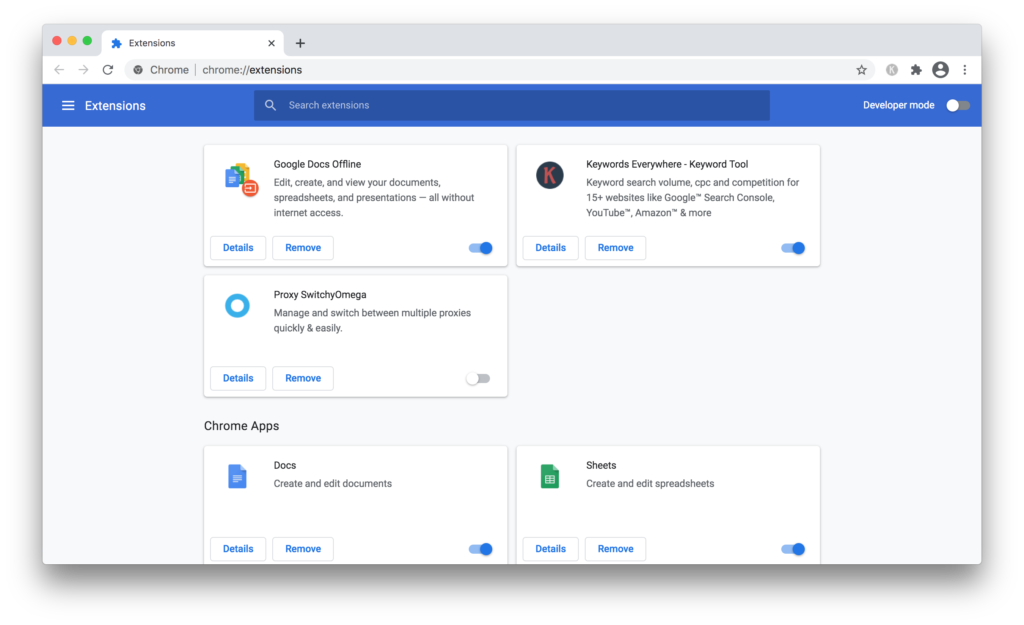
Task: Enable Developer mode toggle
Action: pos(957,106)
